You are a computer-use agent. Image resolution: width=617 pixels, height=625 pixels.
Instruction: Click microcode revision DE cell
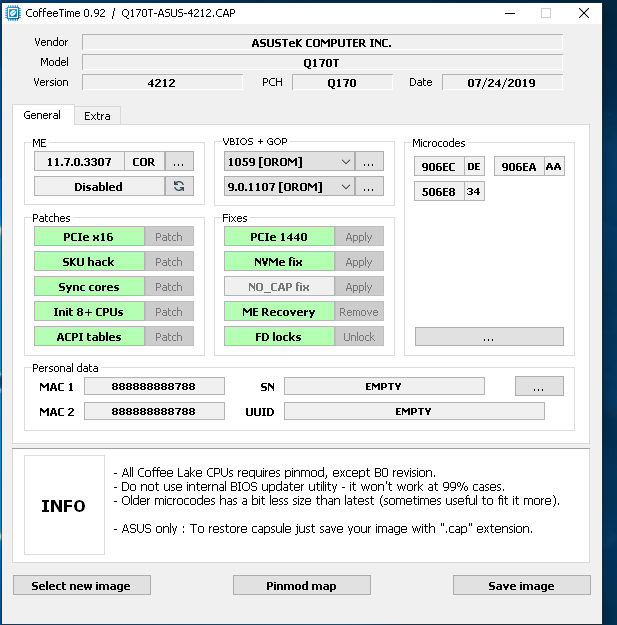pyautogui.click(x=474, y=167)
